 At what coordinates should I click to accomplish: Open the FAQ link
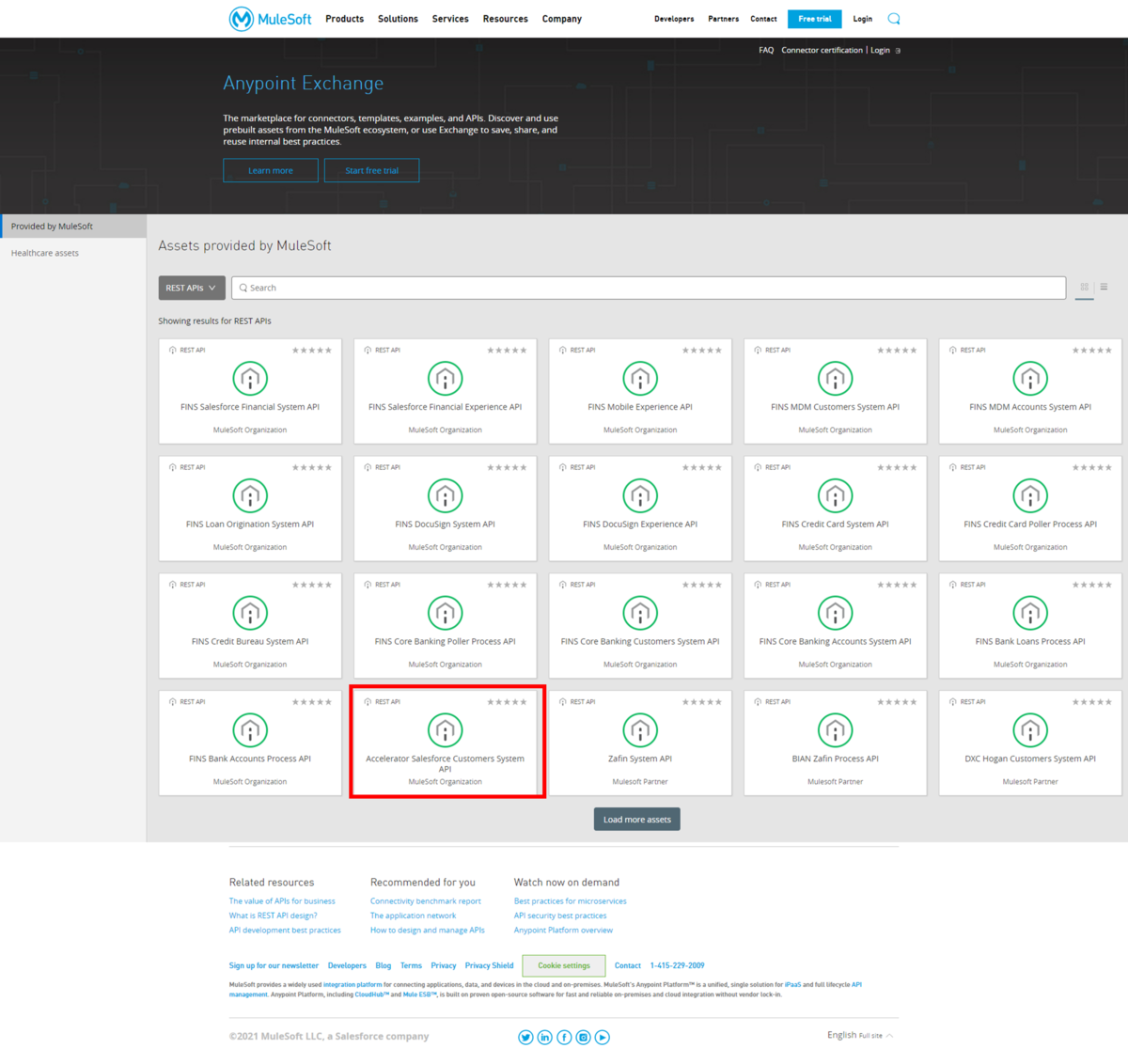[x=766, y=51]
